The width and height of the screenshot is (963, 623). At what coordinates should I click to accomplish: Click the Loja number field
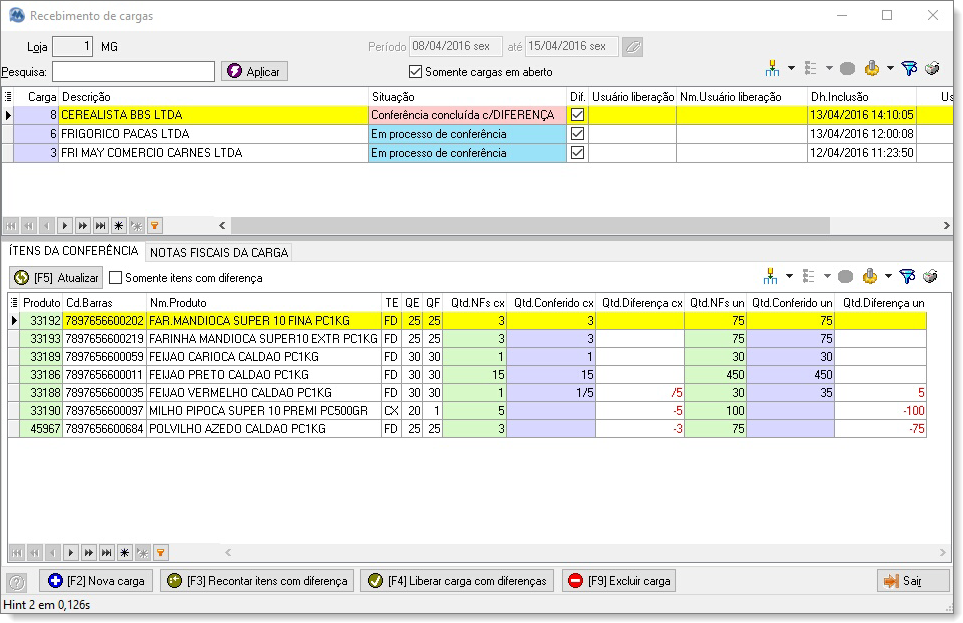tap(72, 47)
